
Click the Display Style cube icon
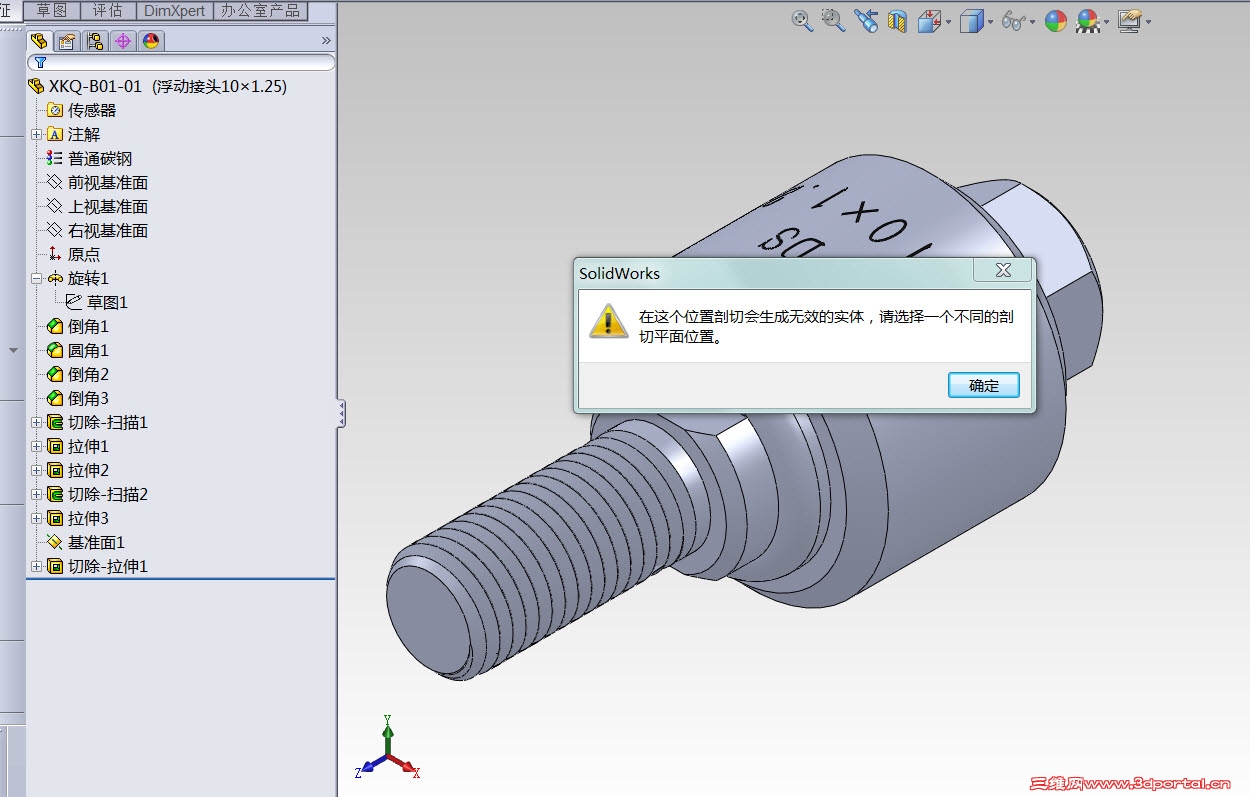(971, 21)
